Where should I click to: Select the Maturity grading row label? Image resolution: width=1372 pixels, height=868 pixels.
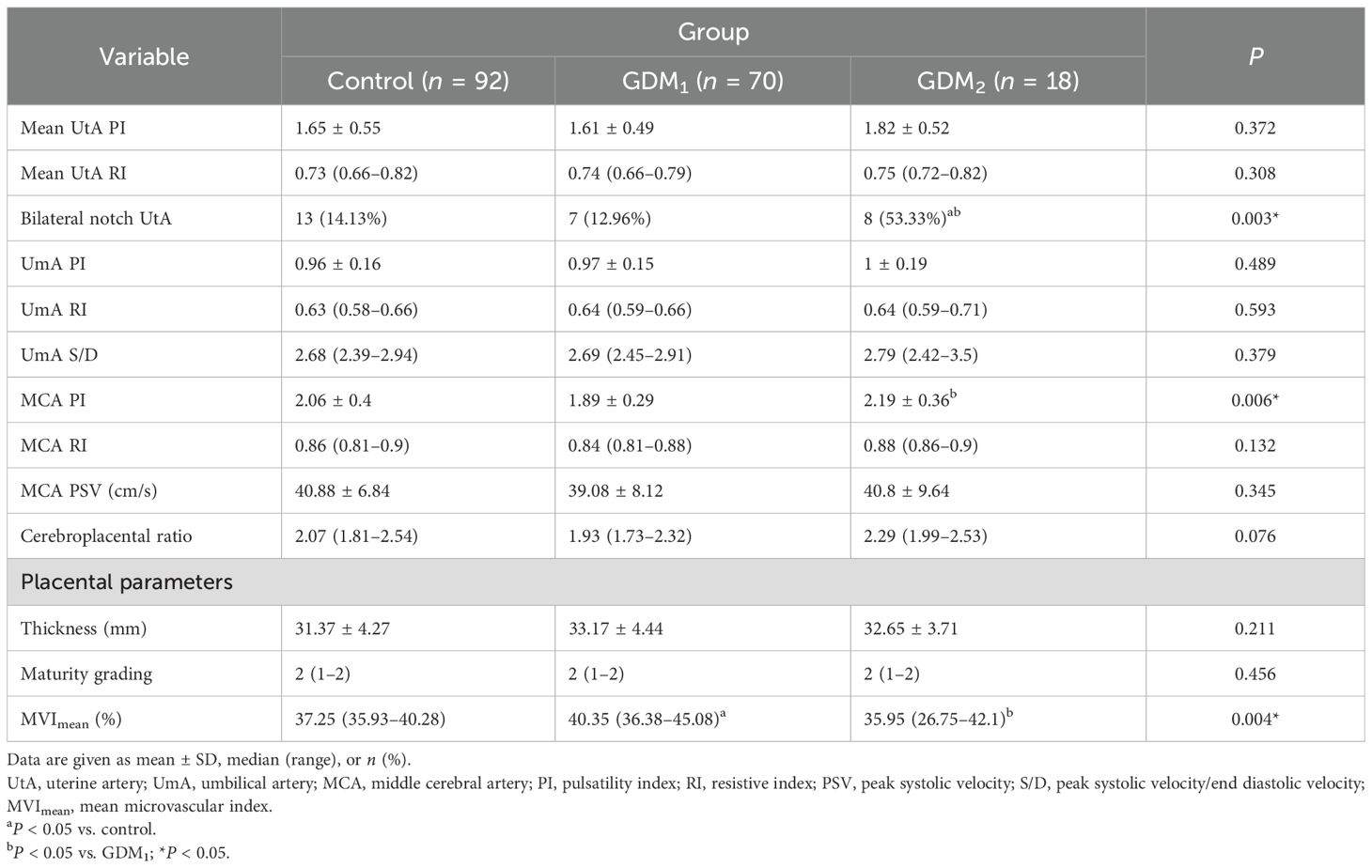(x=86, y=674)
